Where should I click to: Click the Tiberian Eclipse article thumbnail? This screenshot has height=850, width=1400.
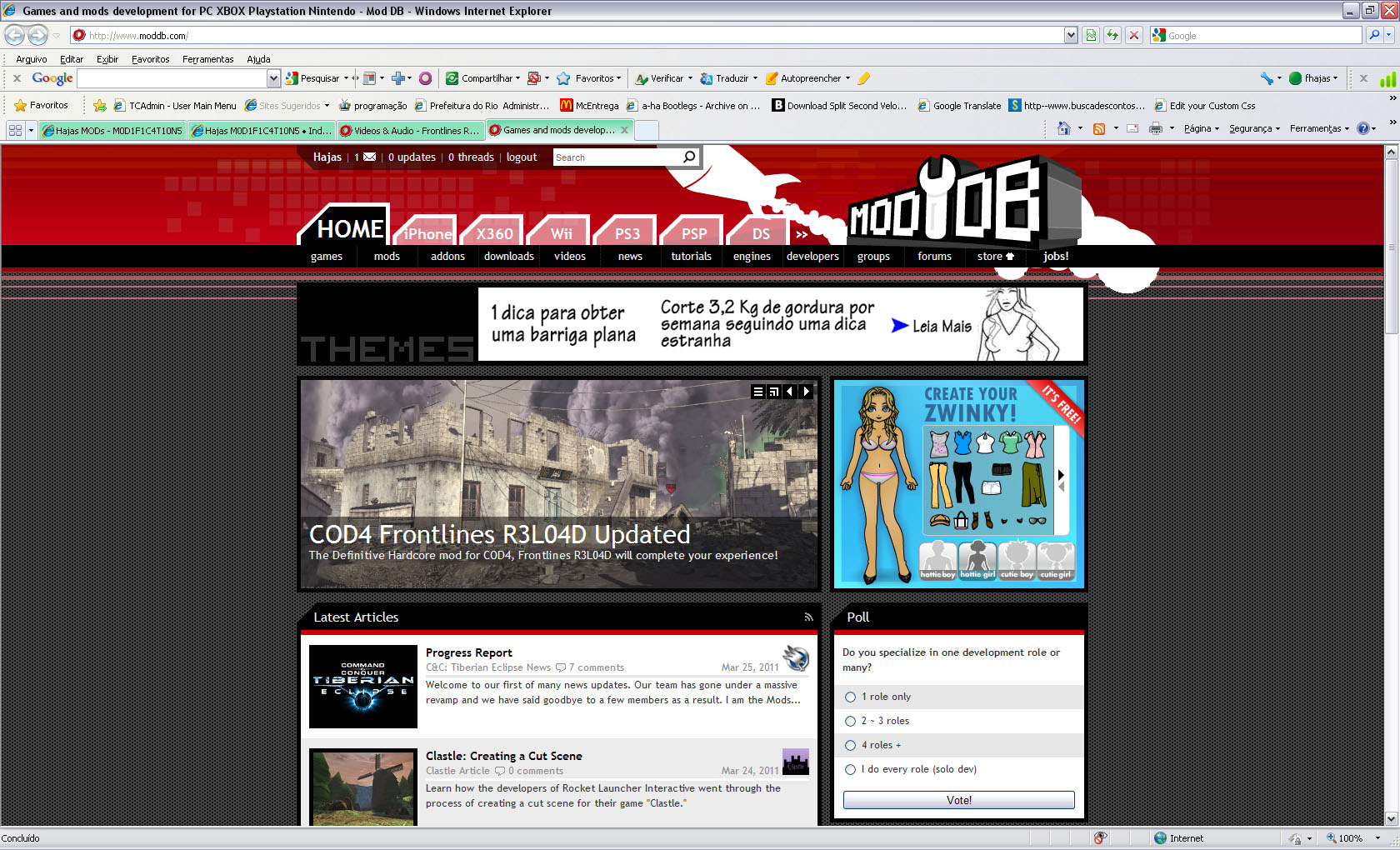point(362,687)
